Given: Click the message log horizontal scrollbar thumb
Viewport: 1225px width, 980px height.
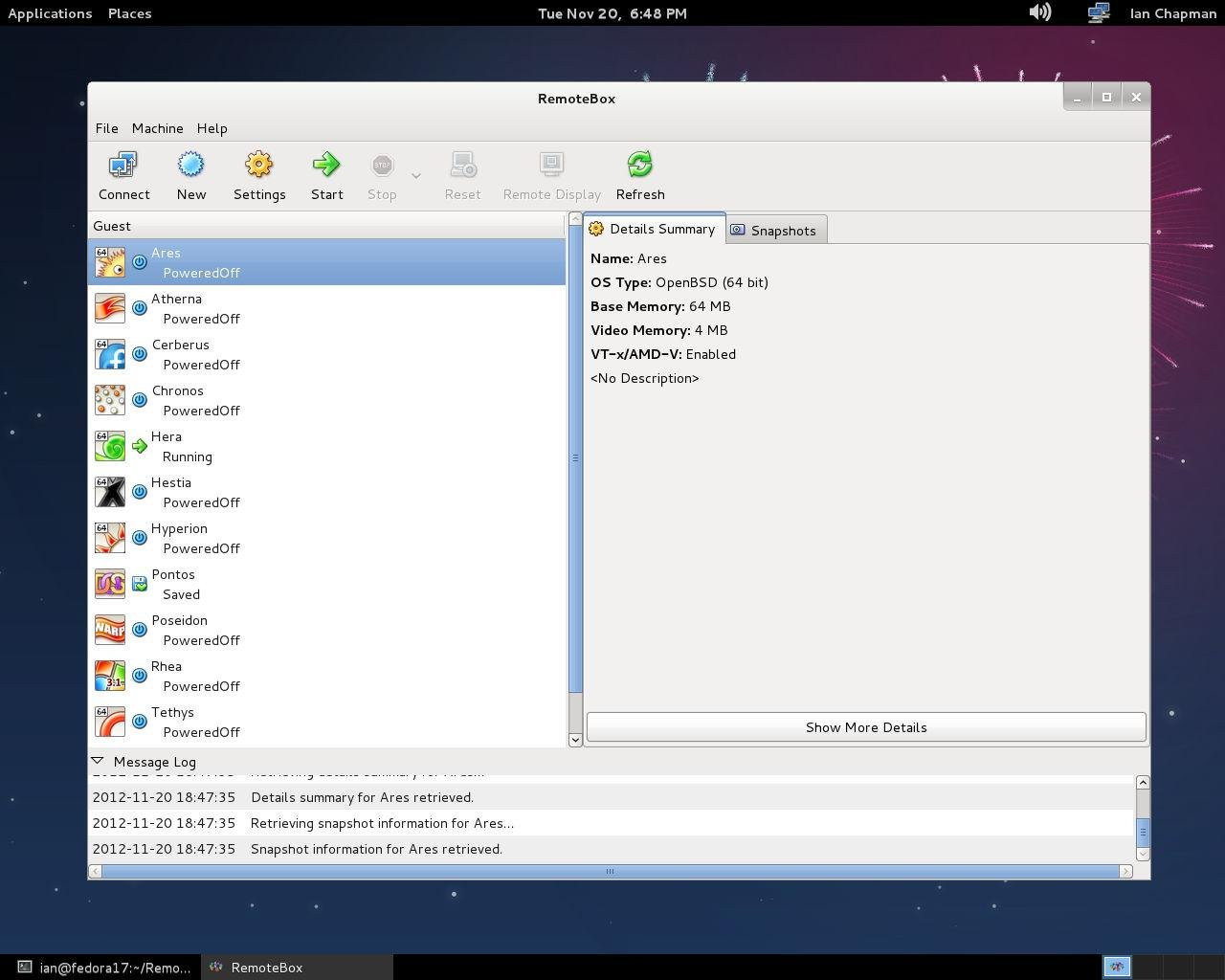Looking at the screenshot, I should (x=611, y=871).
